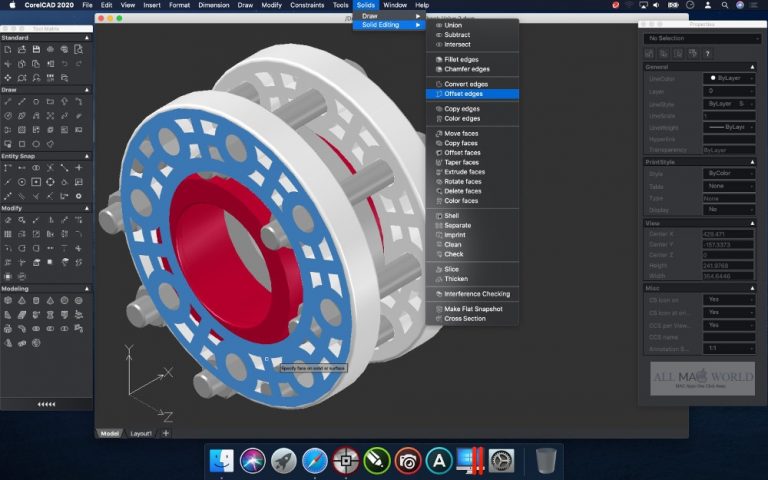This screenshot has height=480, width=768.
Task: Click the help question mark in Properties
Action: click(707, 54)
